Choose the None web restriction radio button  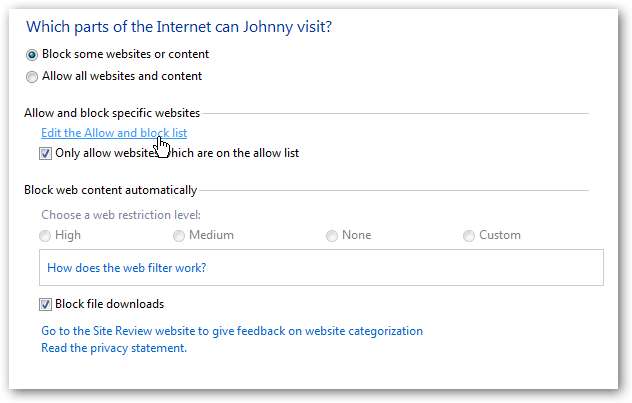click(332, 236)
